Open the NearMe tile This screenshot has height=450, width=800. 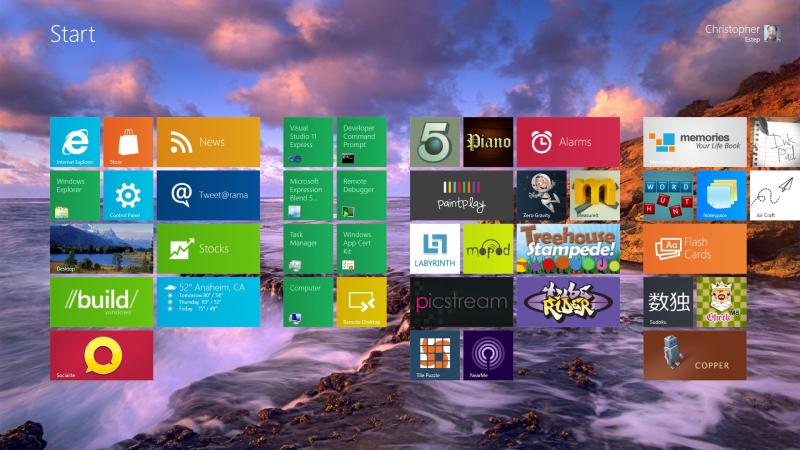488,355
